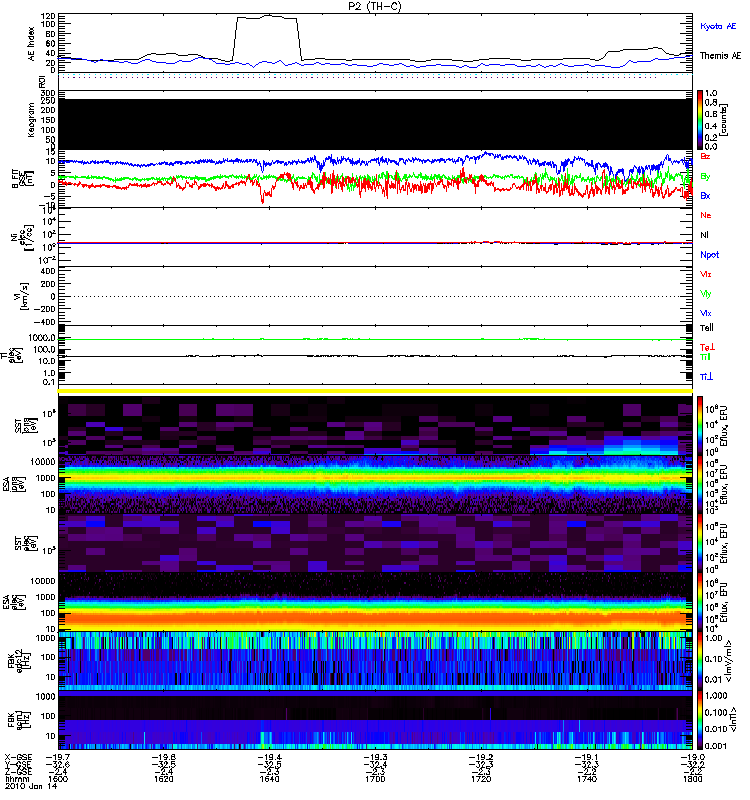Screen dimensions: 750x800
Task: Click the ESA ion spectrogram panel
Action: [375, 484]
